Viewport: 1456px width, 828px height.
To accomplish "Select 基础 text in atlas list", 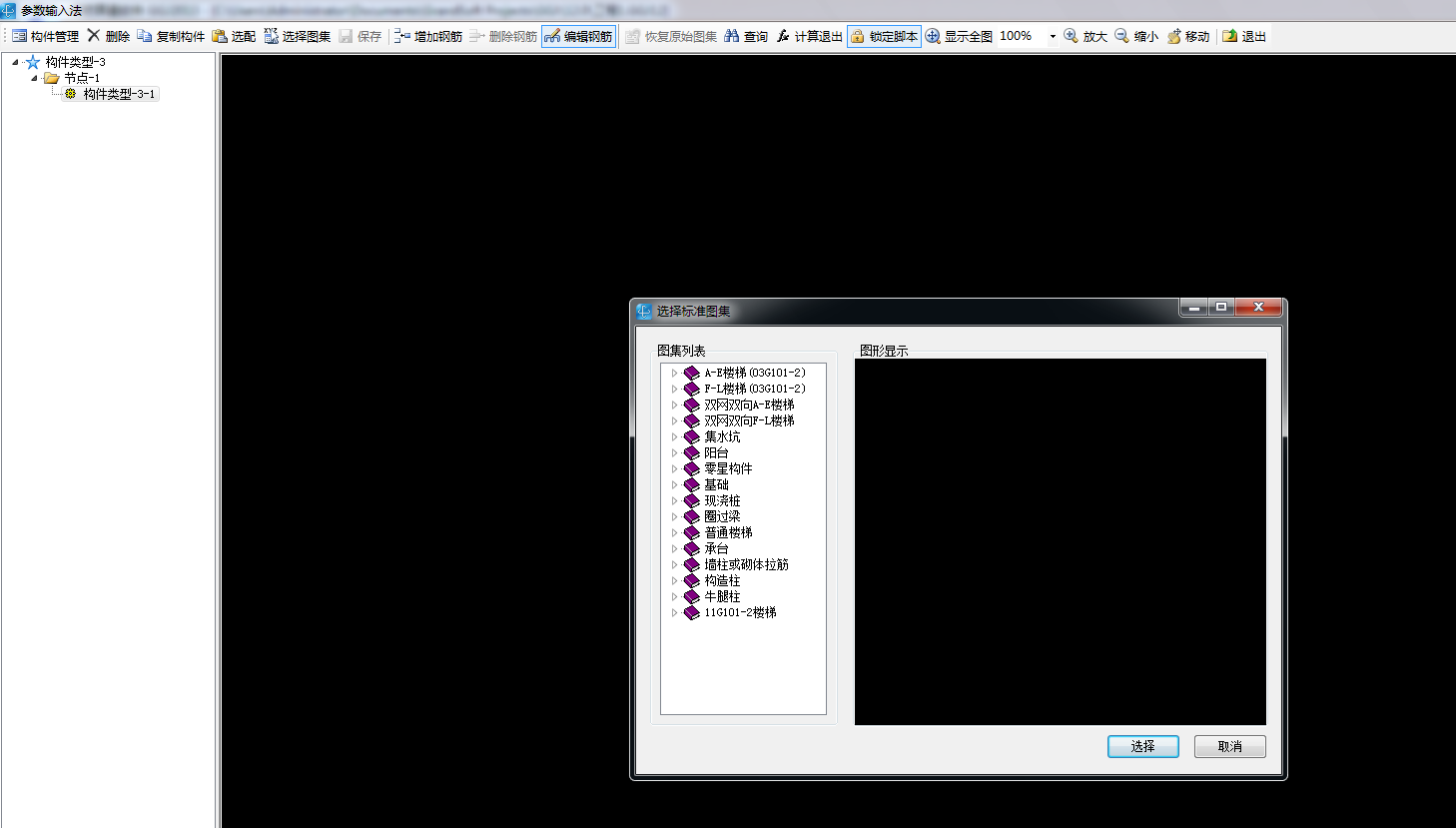I will [716, 484].
